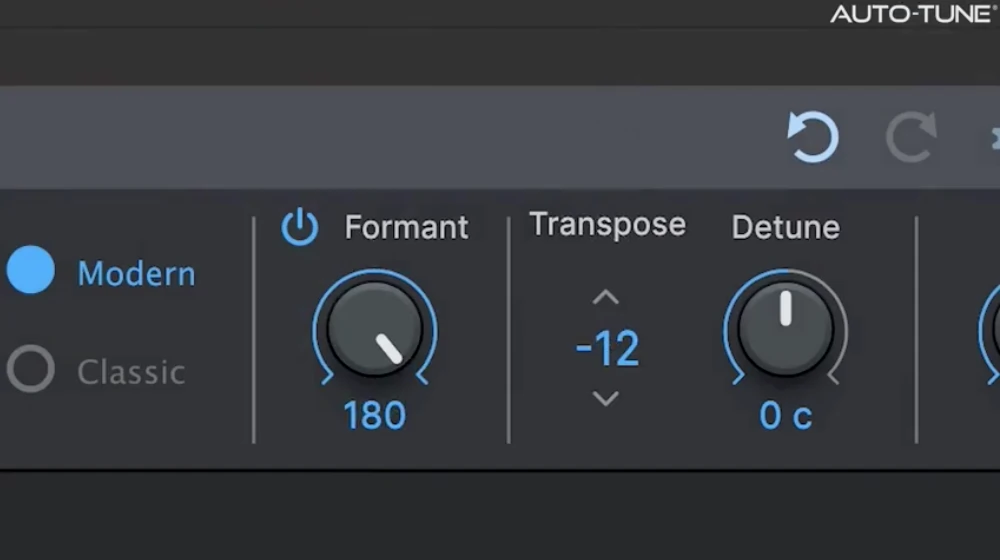Select the Classic mode radio circle
Image resolution: width=1000 pixels, height=560 pixels.
pyautogui.click(x=31, y=369)
